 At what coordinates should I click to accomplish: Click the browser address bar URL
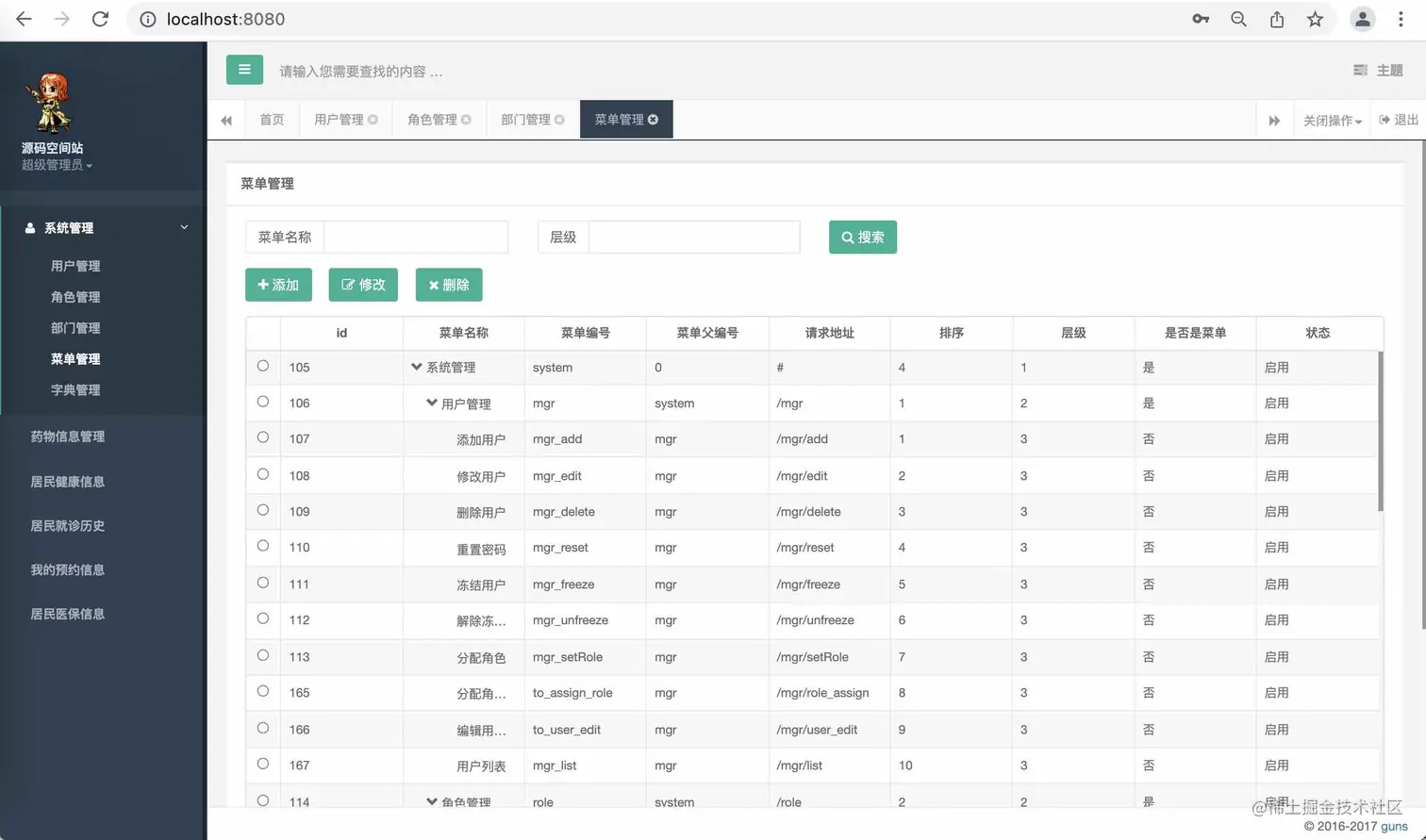(225, 19)
